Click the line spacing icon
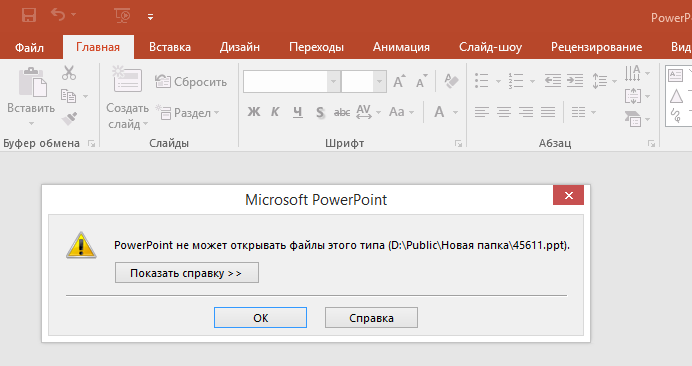This screenshot has width=692, height=366. 599,81
